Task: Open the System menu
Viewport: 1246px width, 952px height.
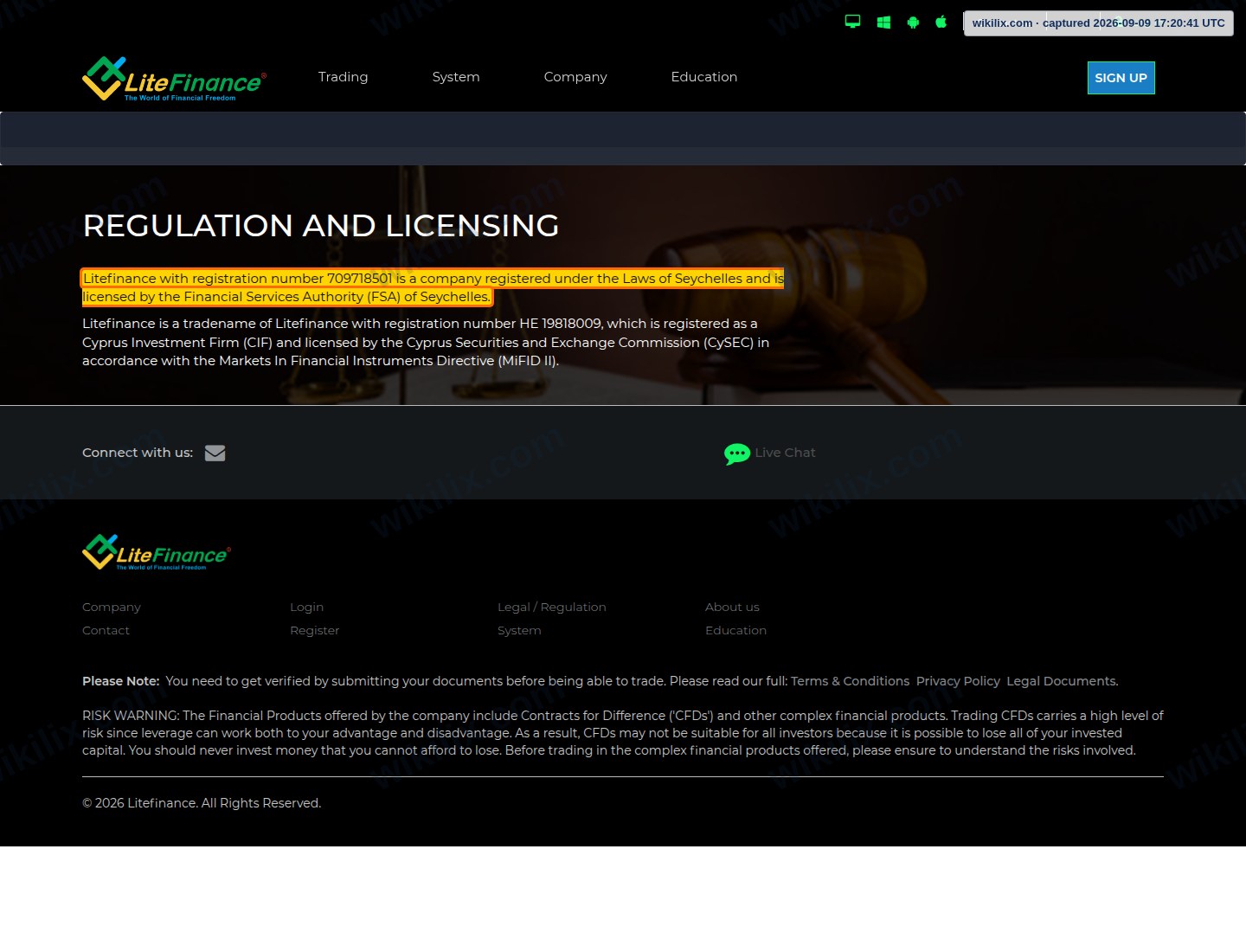Action: (x=456, y=77)
